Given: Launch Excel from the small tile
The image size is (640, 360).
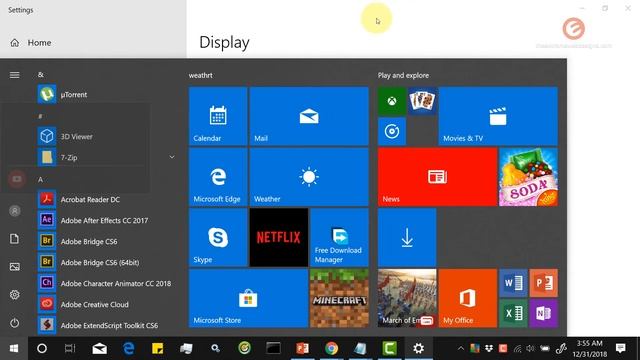Looking at the screenshot, I should click(x=513, y=313).
